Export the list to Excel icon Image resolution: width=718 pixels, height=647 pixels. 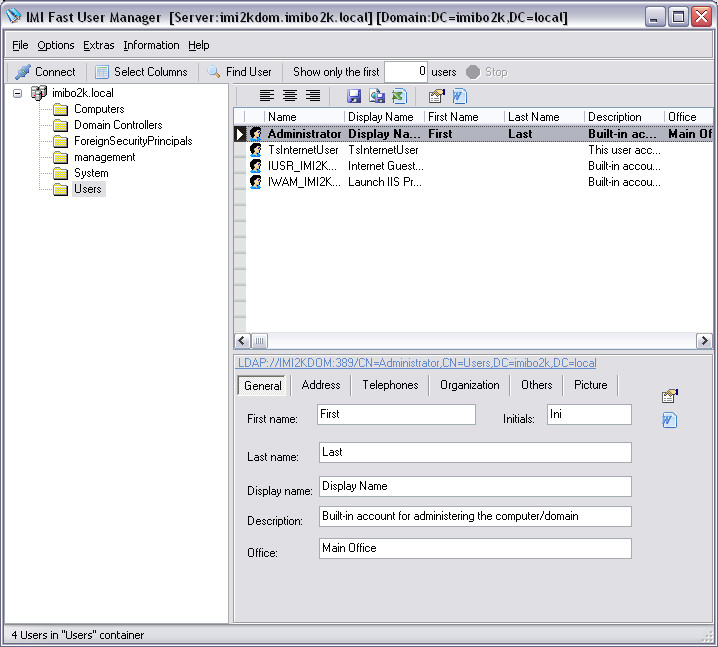(399, 96)
